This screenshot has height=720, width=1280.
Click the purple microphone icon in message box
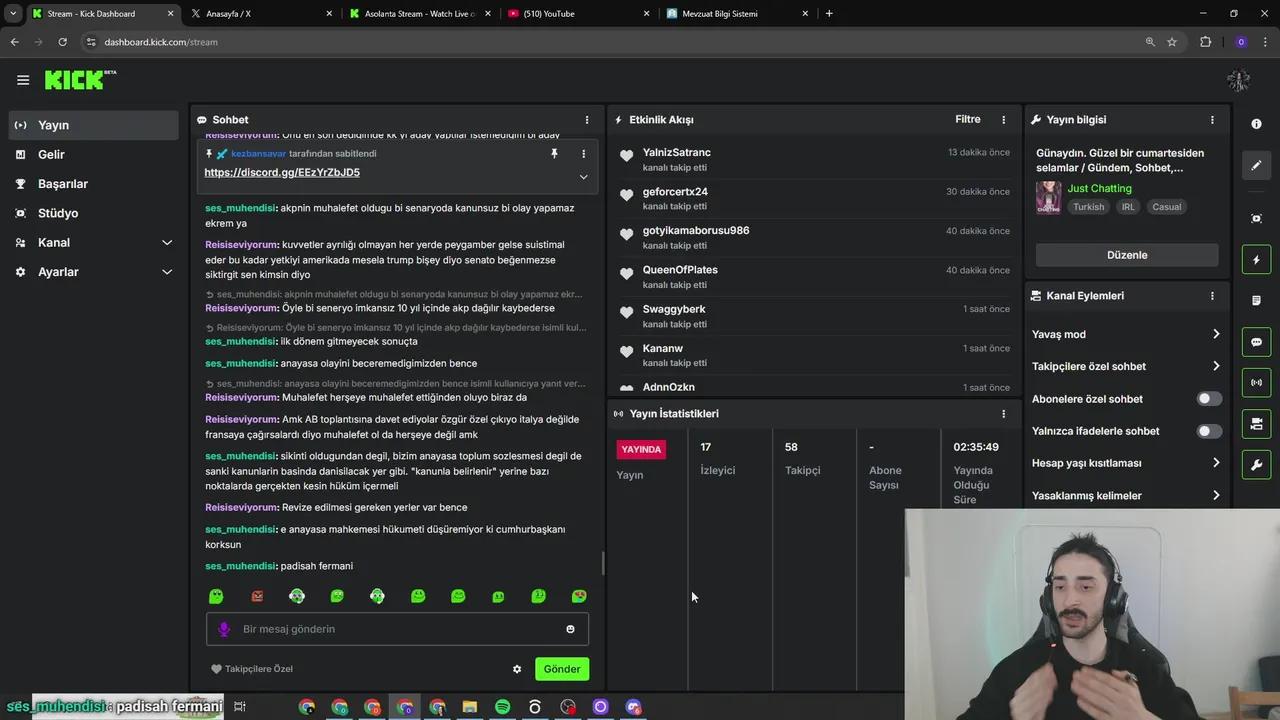pos(224,629)
